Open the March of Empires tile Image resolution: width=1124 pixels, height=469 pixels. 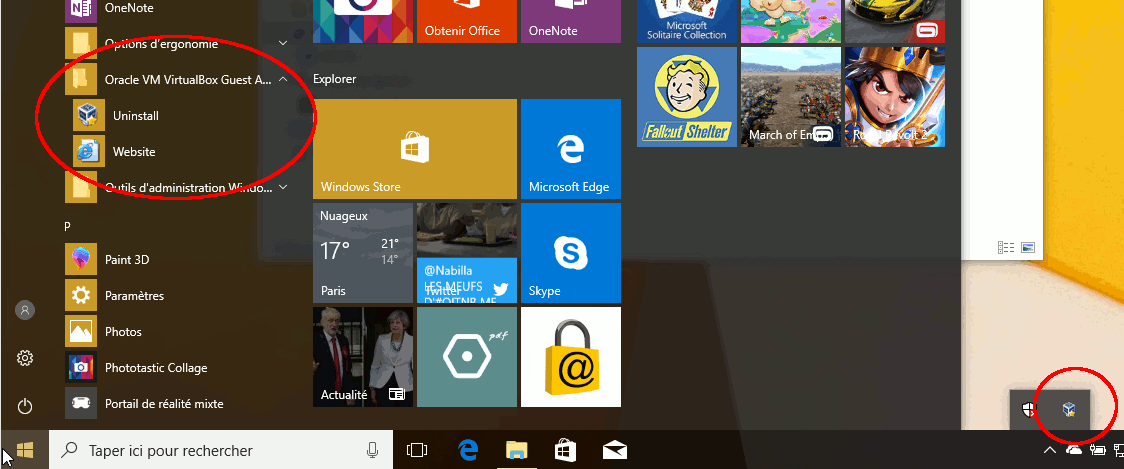coord(791,97)
